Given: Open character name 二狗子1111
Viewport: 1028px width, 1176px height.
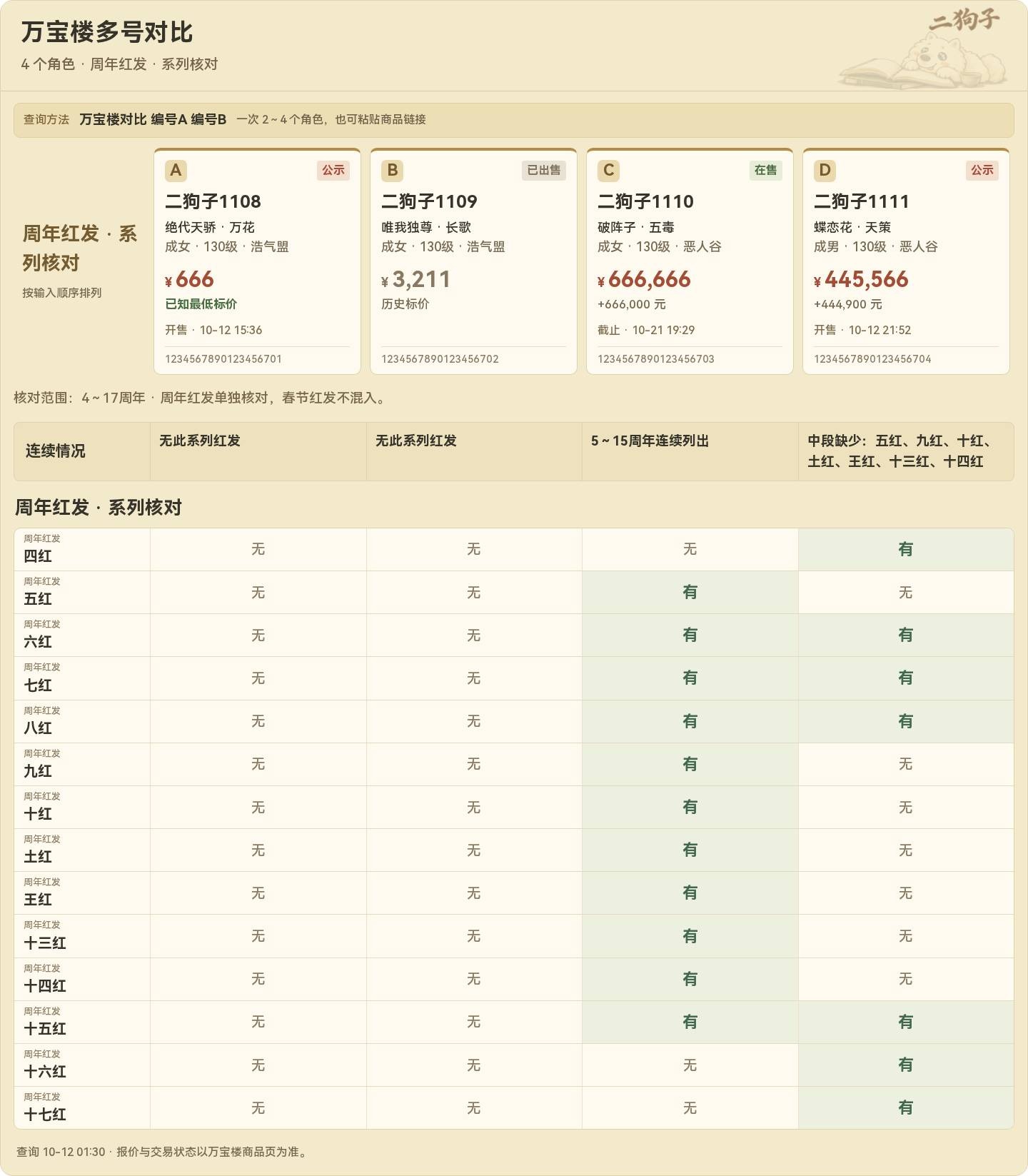Looking at the screenshot, I should (x=862, y=201).
